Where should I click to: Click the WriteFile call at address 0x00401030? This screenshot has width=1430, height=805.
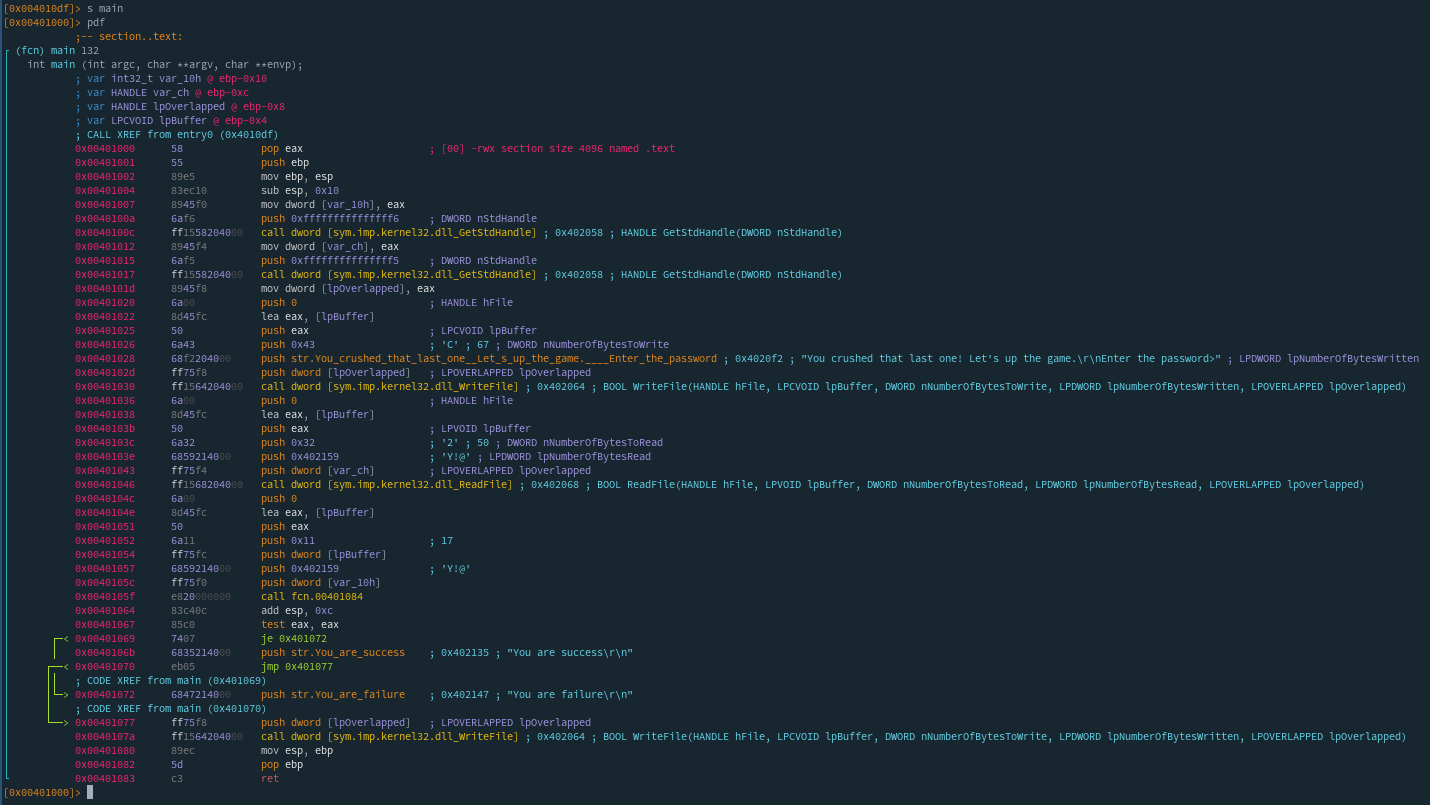pos(390,386)
